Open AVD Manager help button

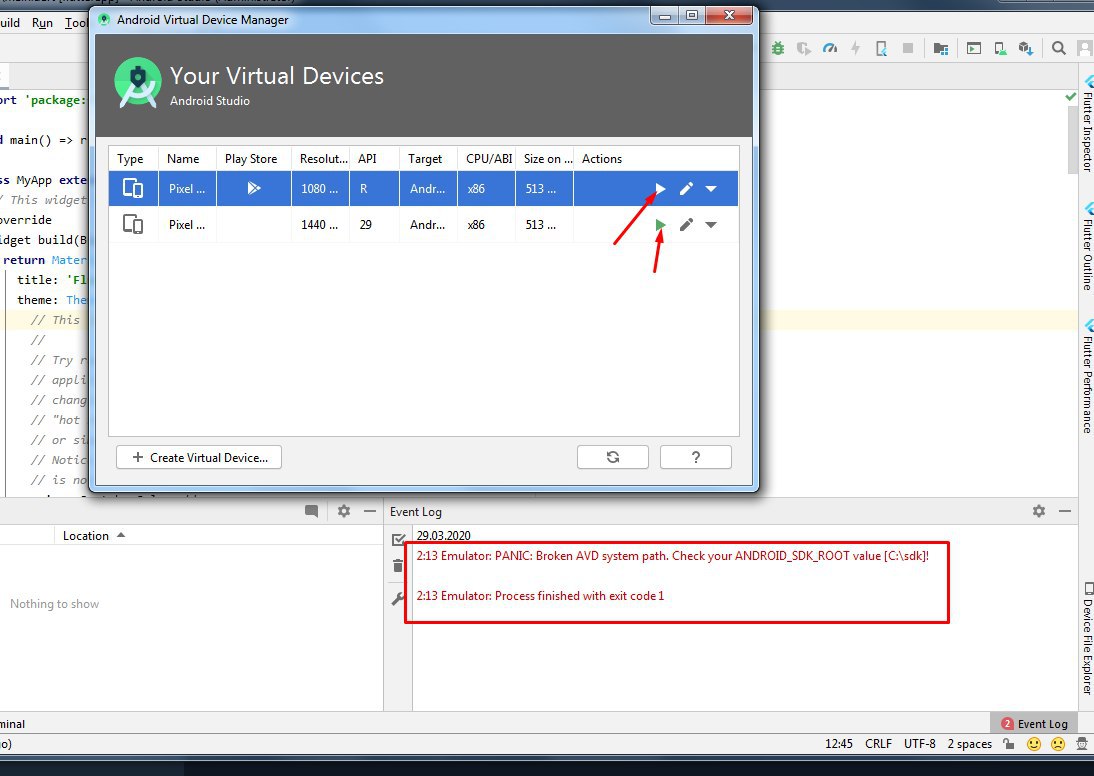(696, 458)
